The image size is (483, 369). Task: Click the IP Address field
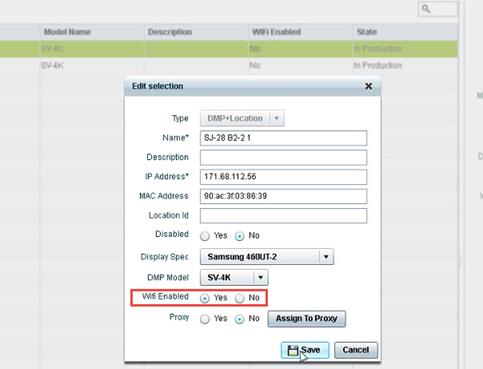(x=283, y=177)
